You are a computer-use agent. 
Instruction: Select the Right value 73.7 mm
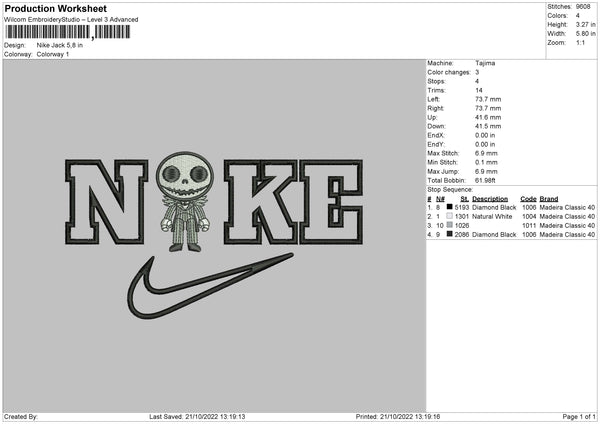[488, 108]
